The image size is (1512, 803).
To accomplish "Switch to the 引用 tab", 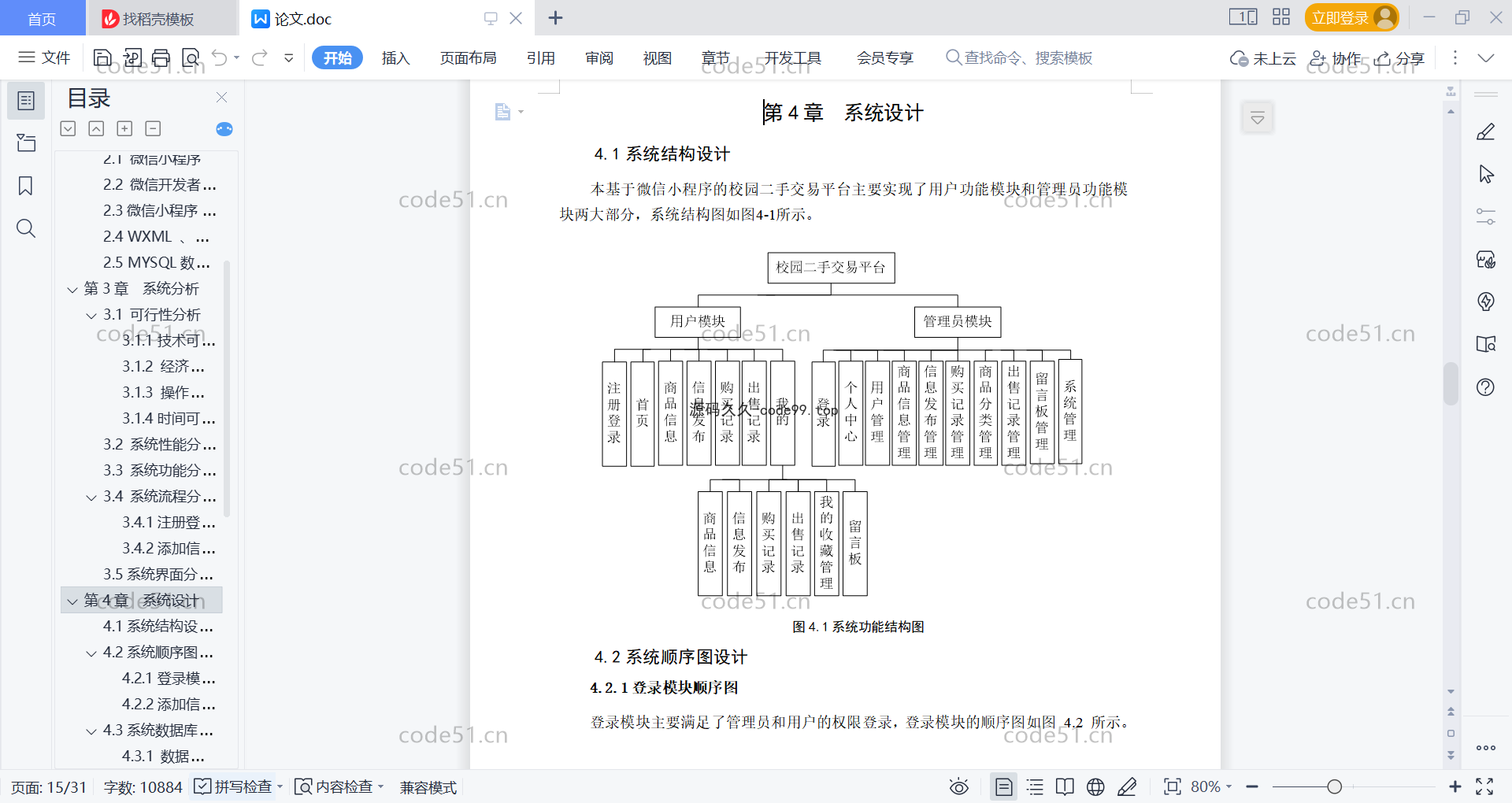I will [541, 57].
